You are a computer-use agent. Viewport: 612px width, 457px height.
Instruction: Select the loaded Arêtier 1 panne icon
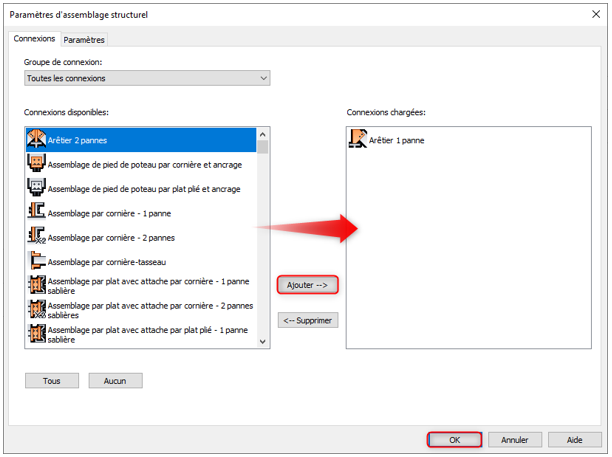pos(358,140)
